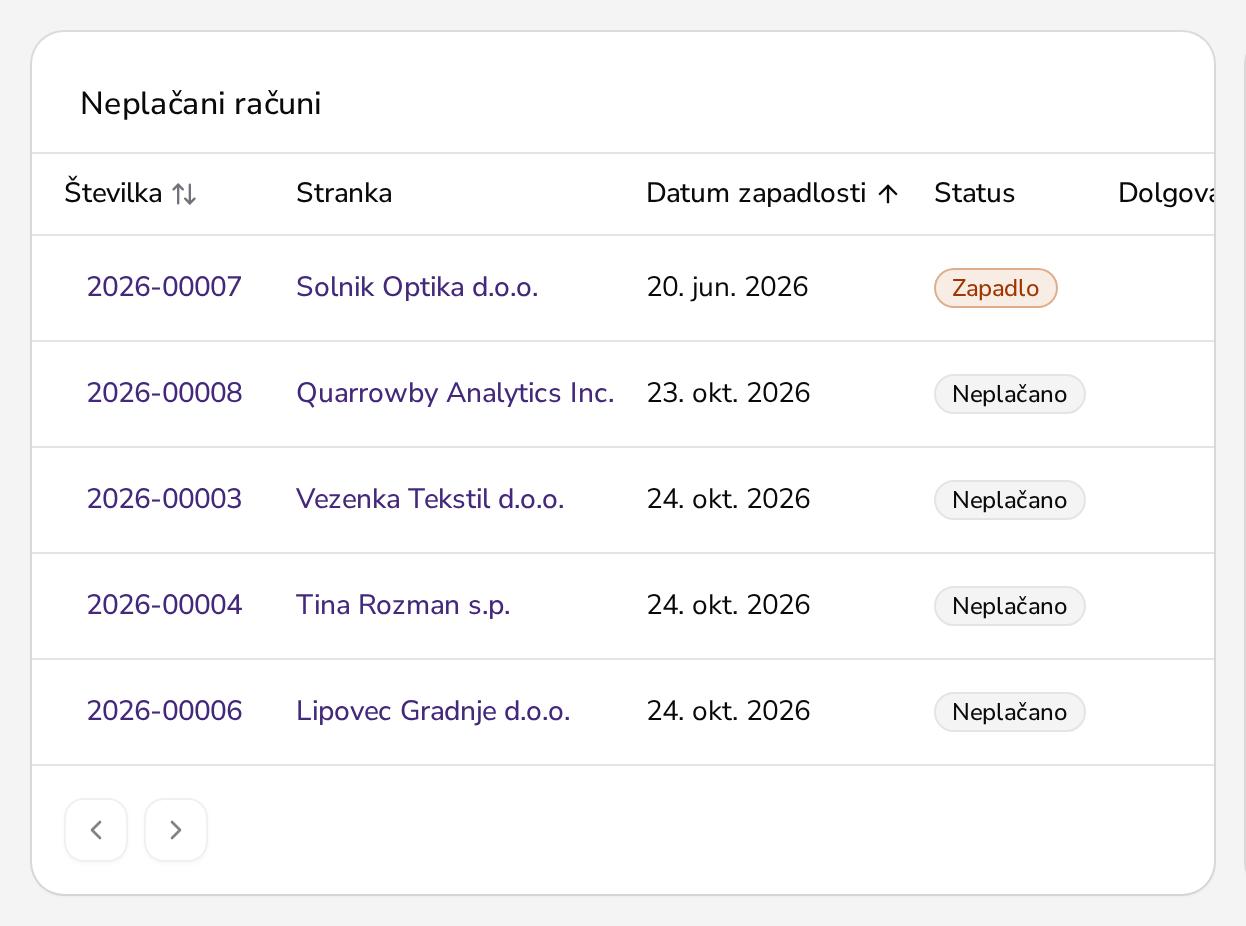This screenshot has width=1246, height=926.
Task: Select due date 23. okt. 2026
Action: (x=728, y=394)
